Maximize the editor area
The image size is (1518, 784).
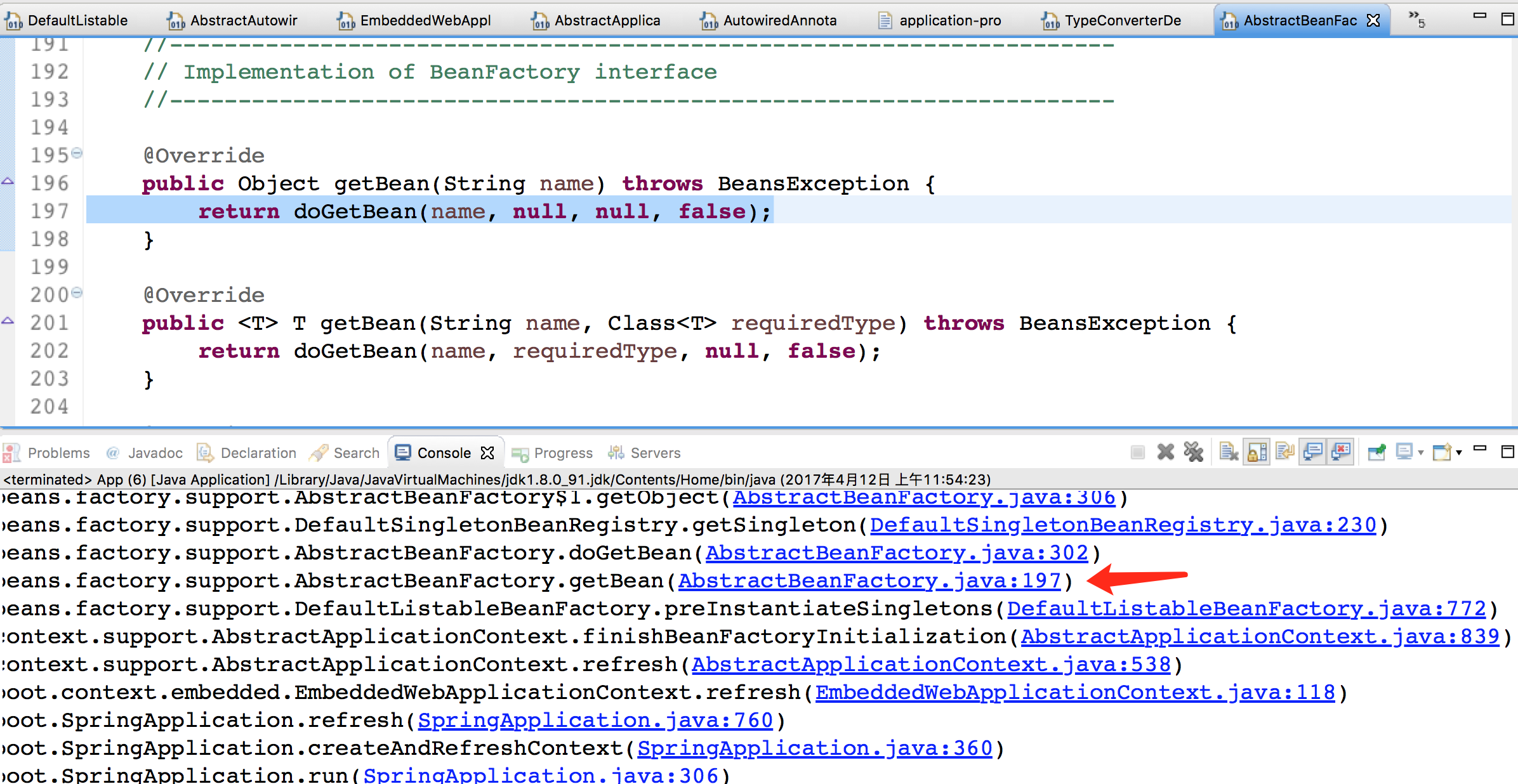[1508, 20]
